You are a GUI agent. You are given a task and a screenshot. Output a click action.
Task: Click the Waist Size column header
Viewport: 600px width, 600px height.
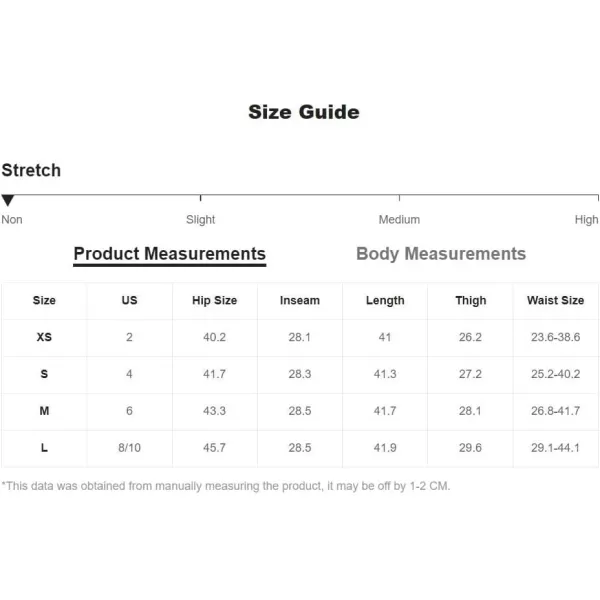555,301
